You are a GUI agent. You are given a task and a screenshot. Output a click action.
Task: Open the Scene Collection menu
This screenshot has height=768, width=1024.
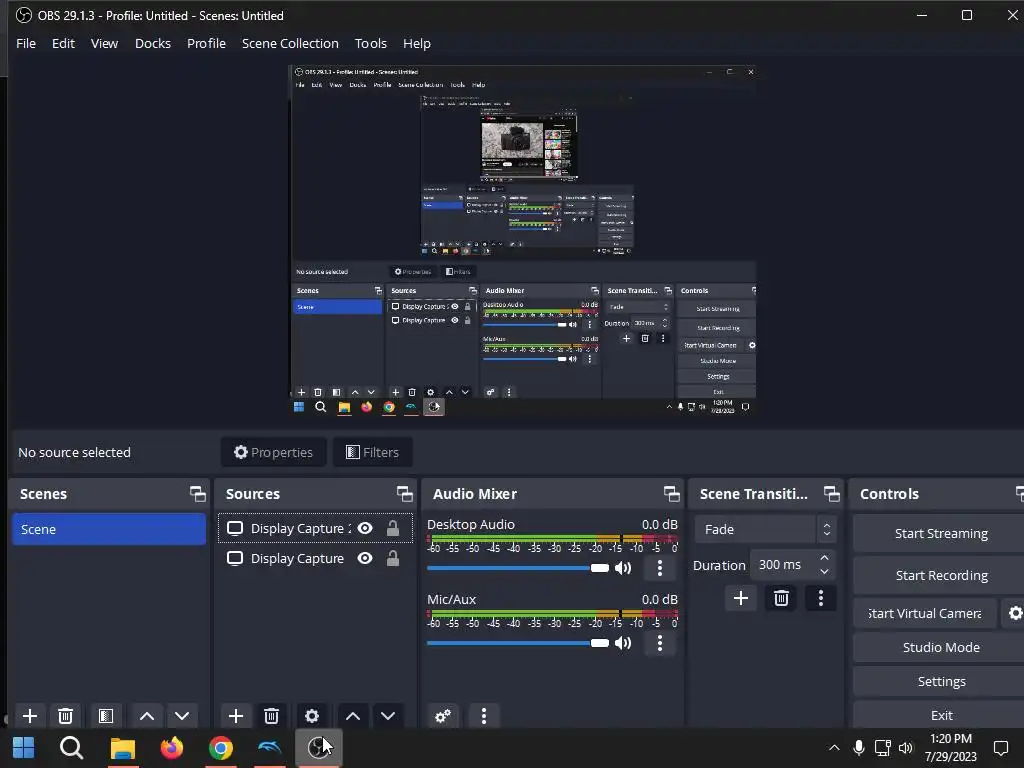tap(290, 43)
